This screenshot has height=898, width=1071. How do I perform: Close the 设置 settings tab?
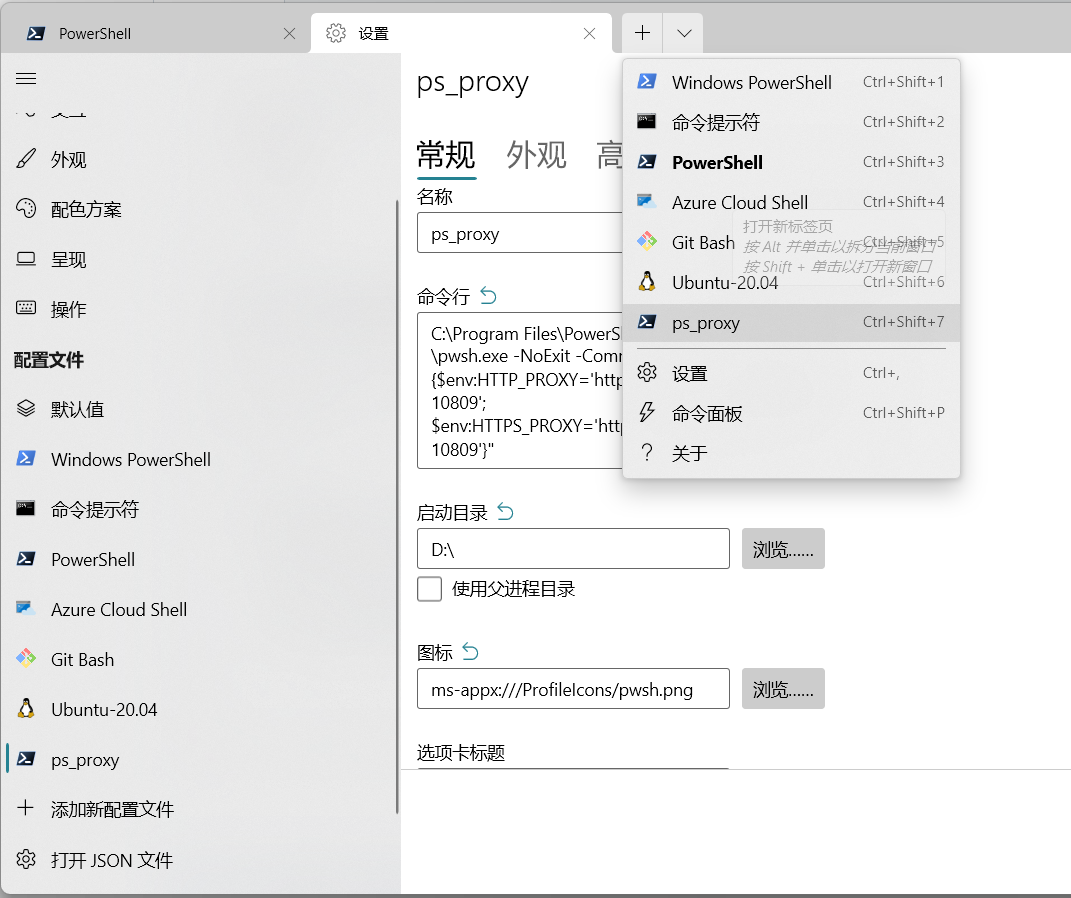(x=589, y=33)
